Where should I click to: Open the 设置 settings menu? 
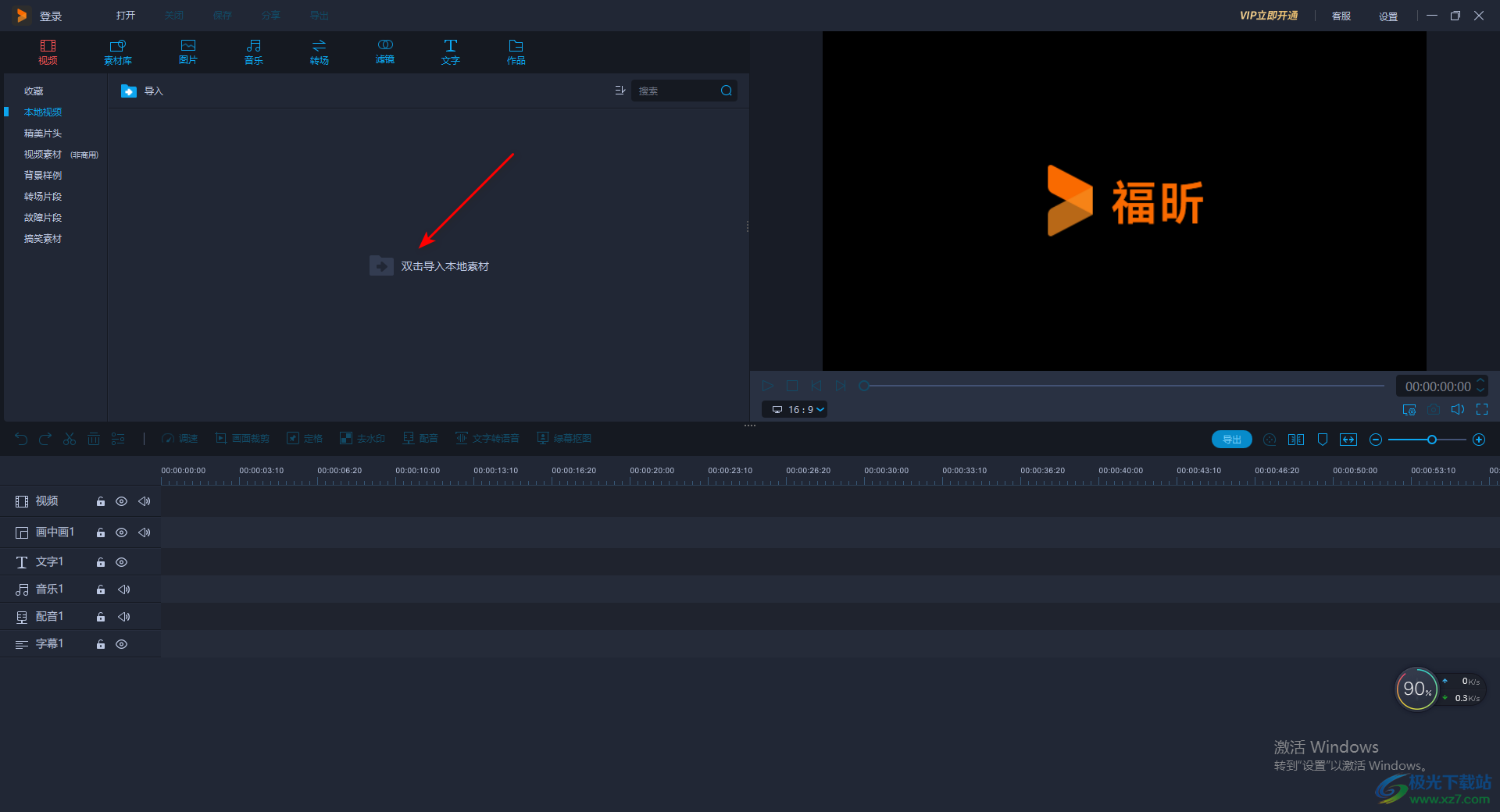[1388, 16]
